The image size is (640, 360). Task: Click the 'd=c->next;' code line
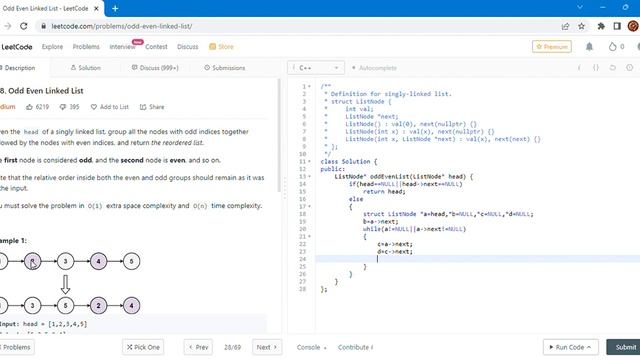[x=395, y=252]
